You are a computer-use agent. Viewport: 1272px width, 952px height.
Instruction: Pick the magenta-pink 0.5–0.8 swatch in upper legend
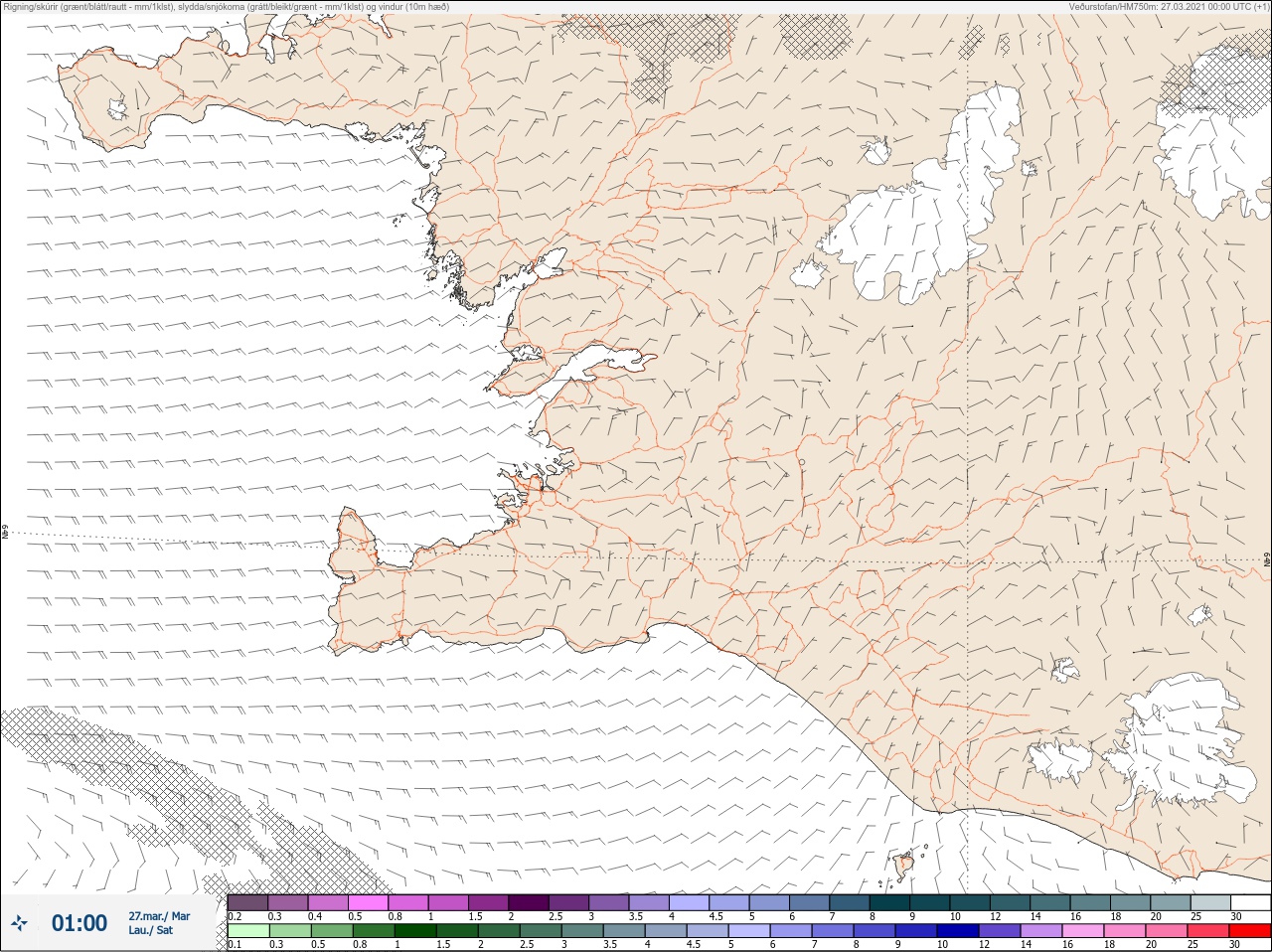[368, 902]
